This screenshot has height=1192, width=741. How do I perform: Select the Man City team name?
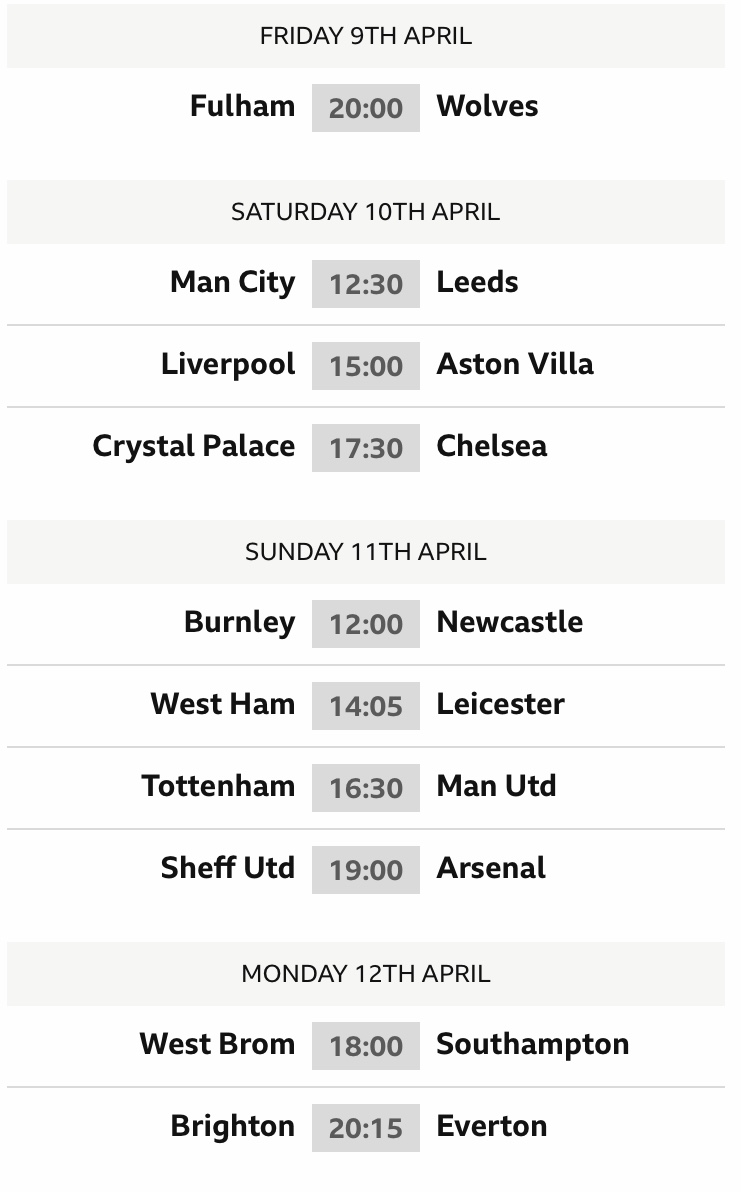coord(233,283)
